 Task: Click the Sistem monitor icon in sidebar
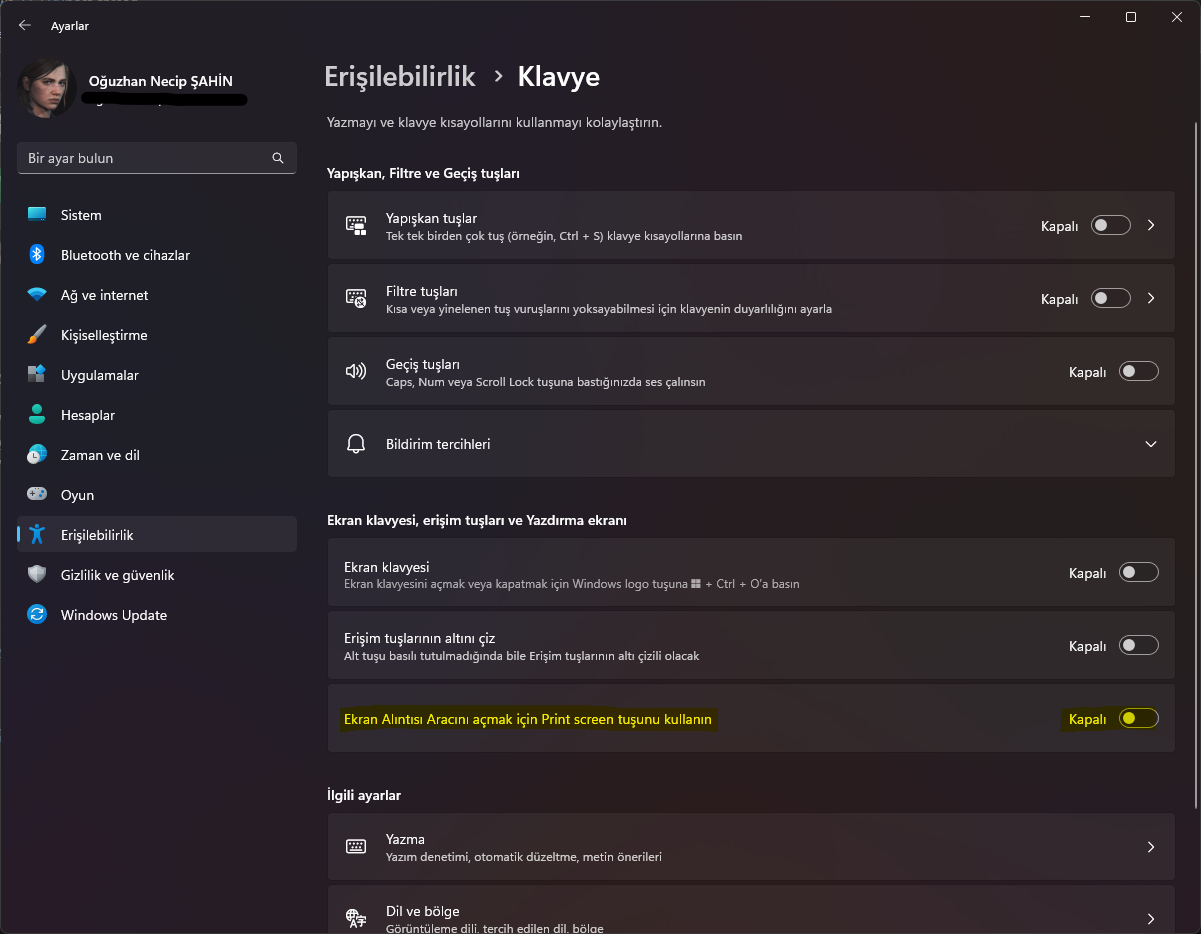pos(37,215)
